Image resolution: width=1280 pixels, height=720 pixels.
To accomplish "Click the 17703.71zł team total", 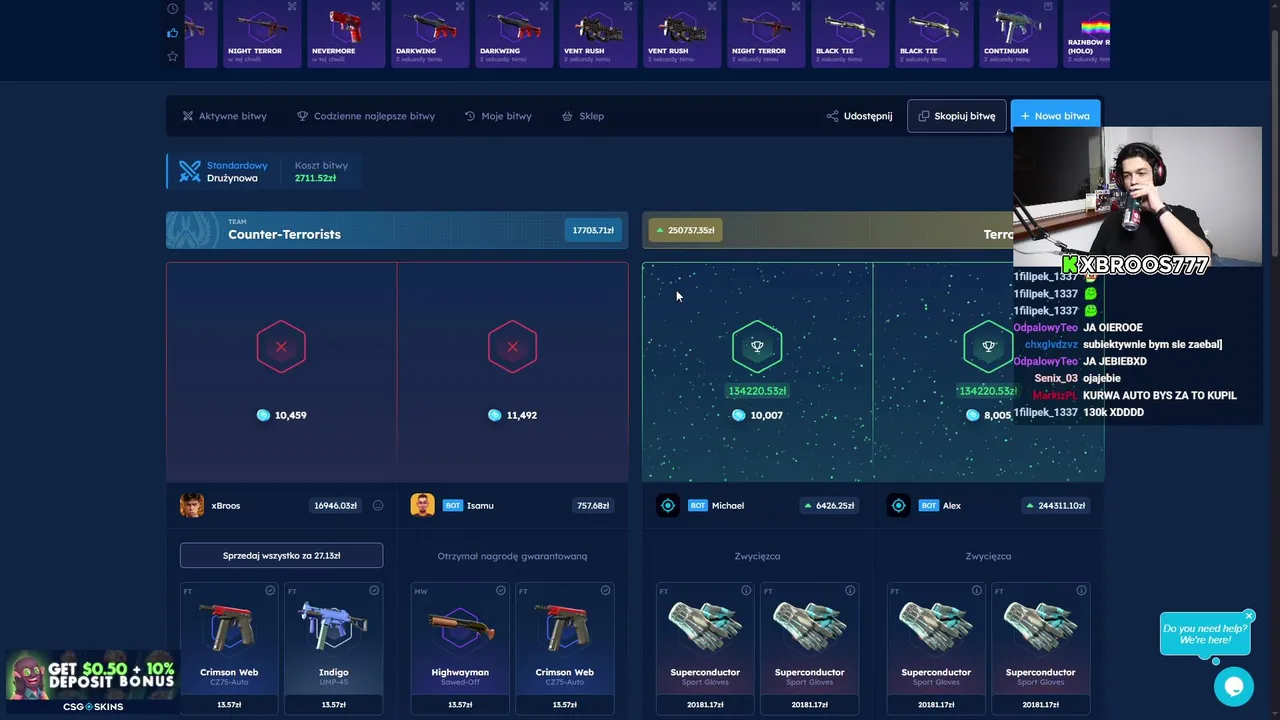I will (593, 230).
